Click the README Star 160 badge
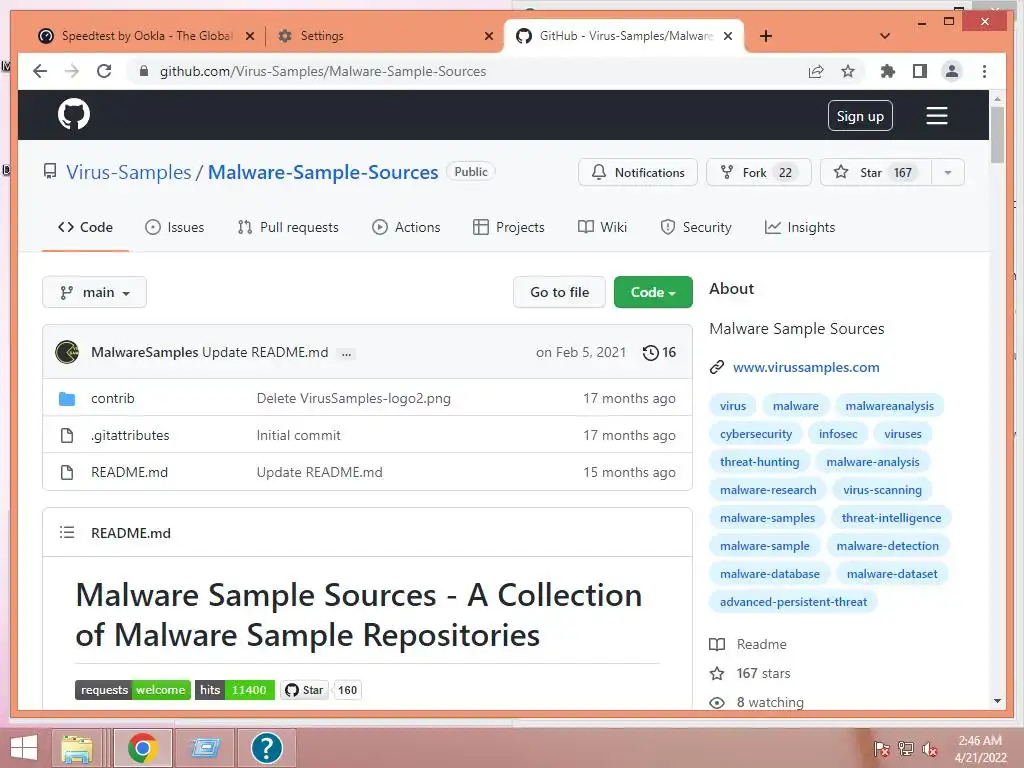This screenshot has width=1024, height=768. tap(321, 690)
